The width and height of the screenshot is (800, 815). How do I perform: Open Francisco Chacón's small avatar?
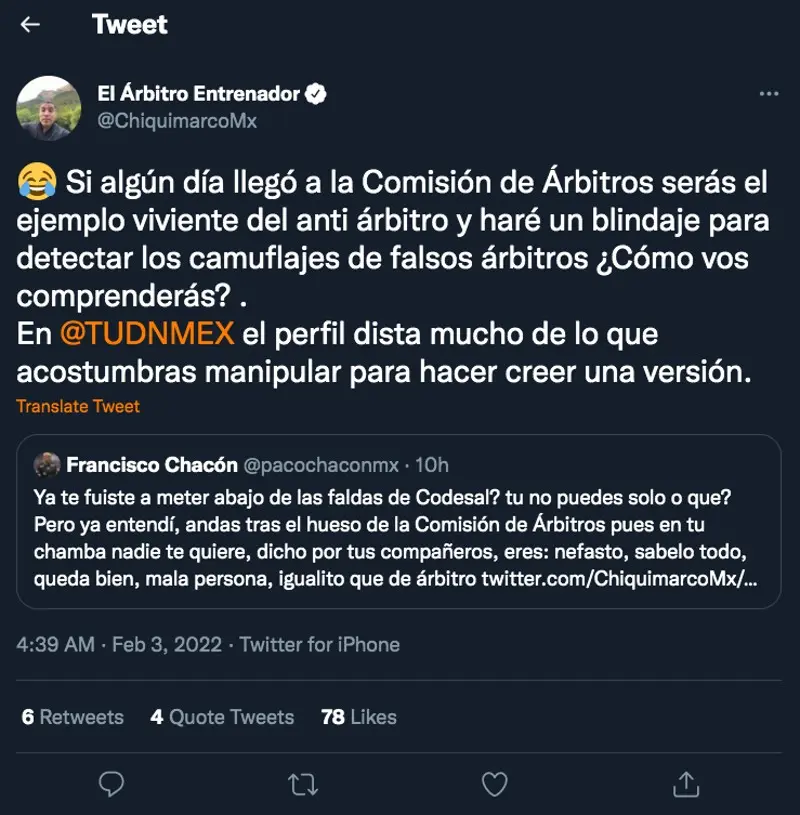pyautogui.click(x=47, y=465)
